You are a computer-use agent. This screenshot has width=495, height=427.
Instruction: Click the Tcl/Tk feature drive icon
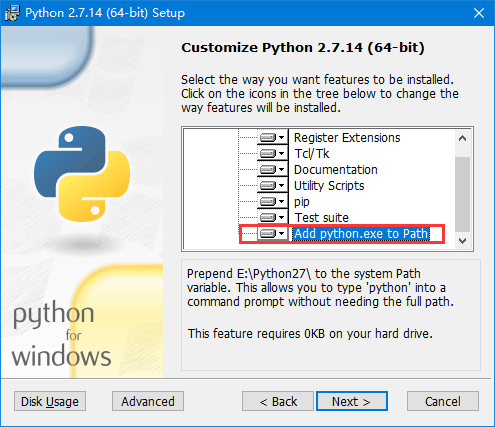268,153
